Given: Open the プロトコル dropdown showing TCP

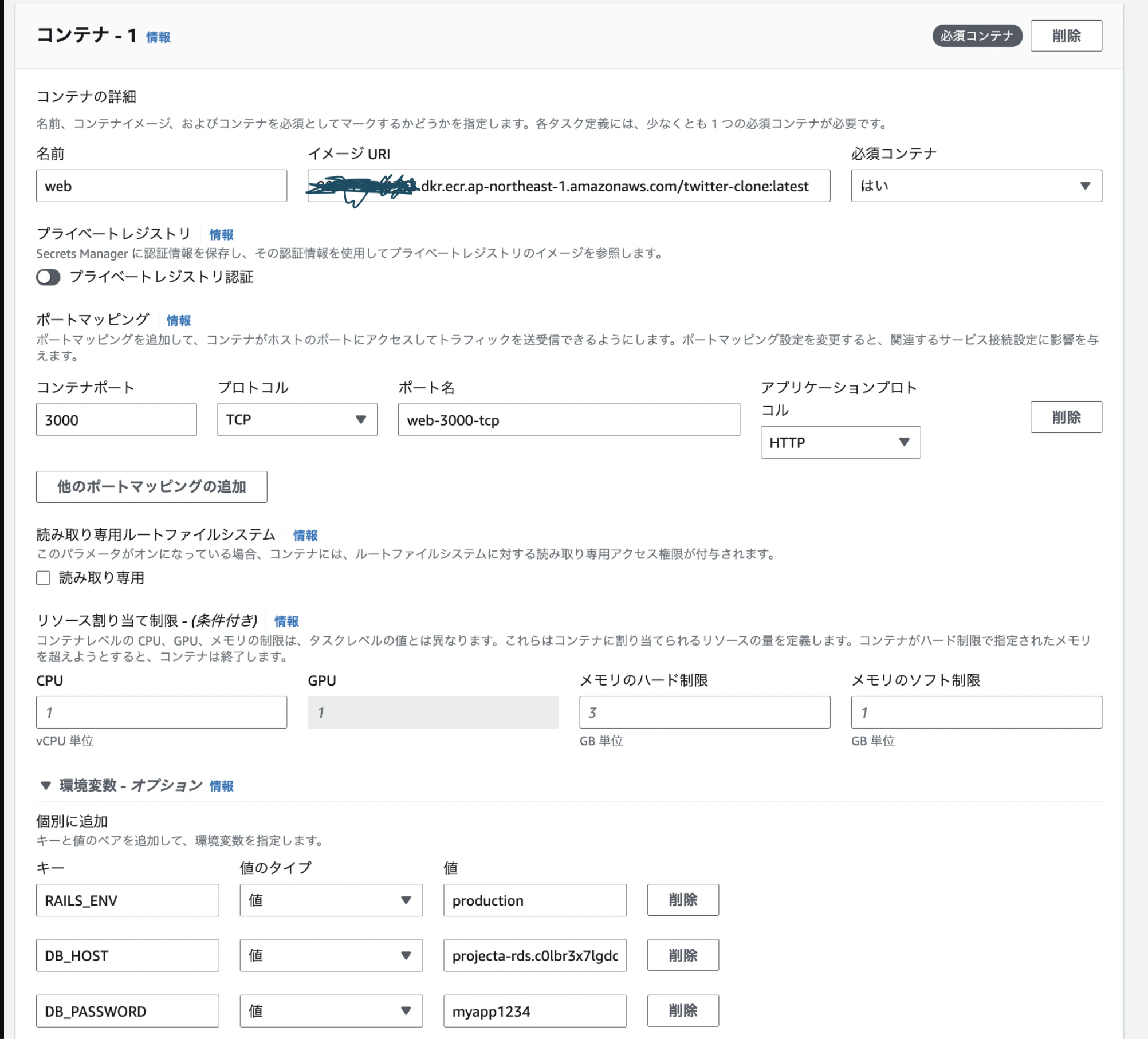Looking at the screenshot, I should click(x=296, y=419).
